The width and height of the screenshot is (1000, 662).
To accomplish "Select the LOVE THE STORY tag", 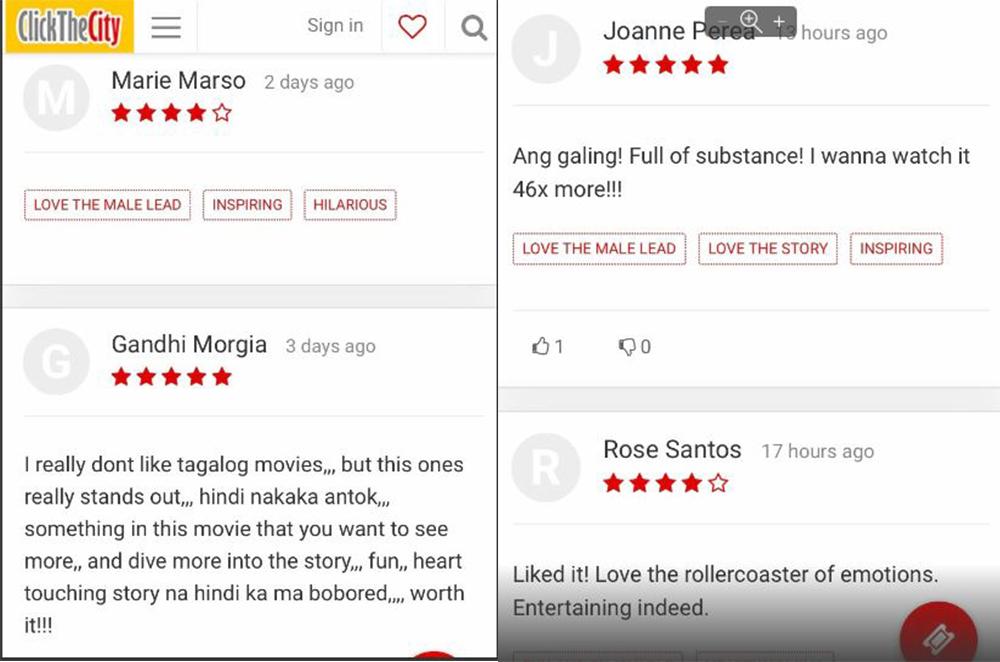I will point(768,249).
